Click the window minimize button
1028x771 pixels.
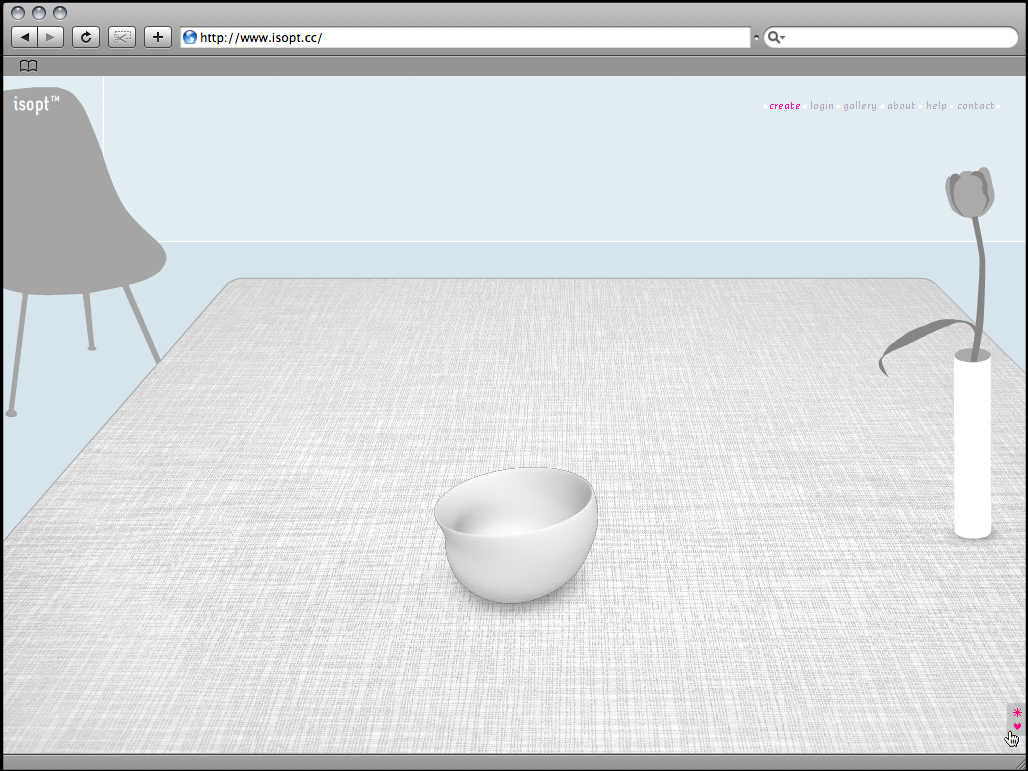click(x=39, y=12)
